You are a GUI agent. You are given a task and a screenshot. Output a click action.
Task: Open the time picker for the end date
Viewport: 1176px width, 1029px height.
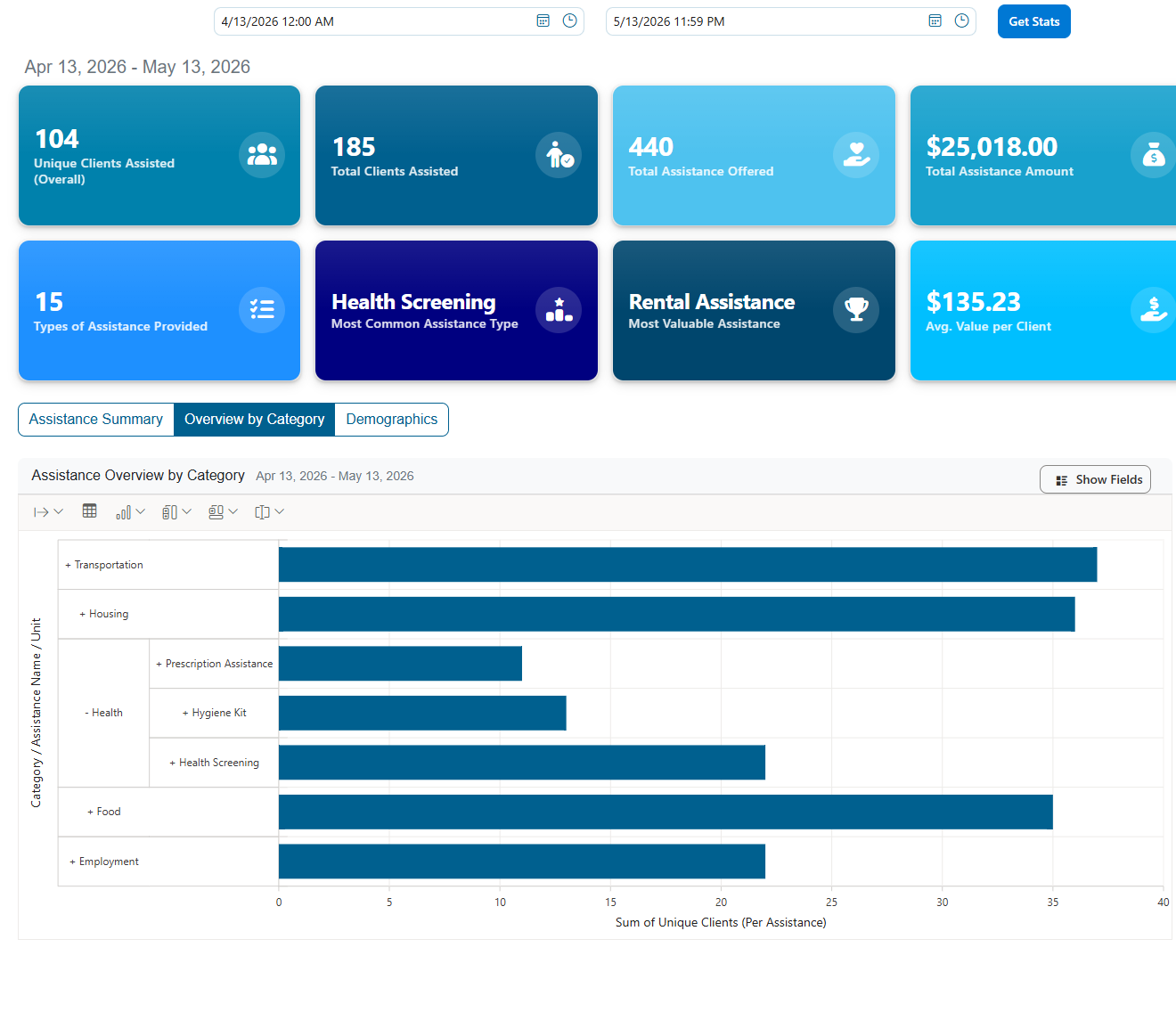[961, 21]
